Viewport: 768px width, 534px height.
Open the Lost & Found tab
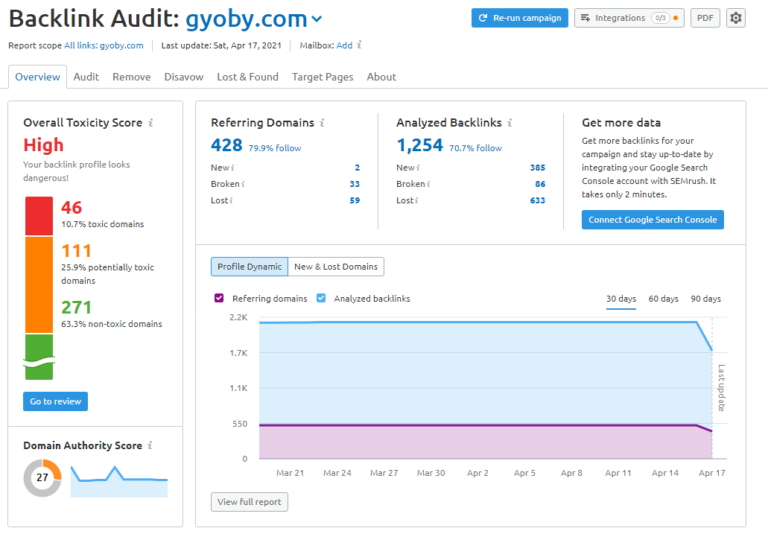[x=248, y=77]
